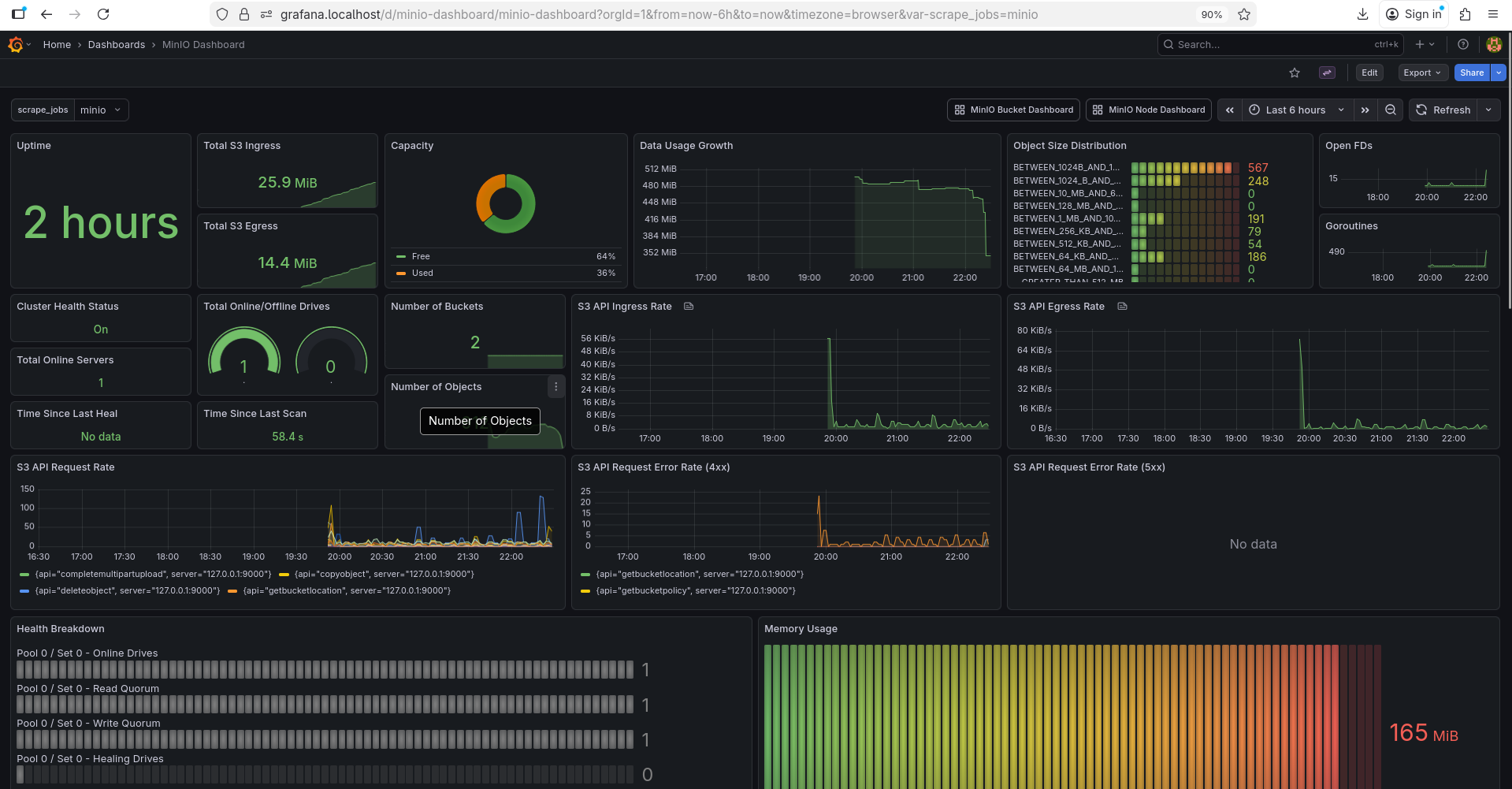Open the MinIO Node Dashboard link
Viewport: 1512px width, 789px height.
pos(1149,110)
